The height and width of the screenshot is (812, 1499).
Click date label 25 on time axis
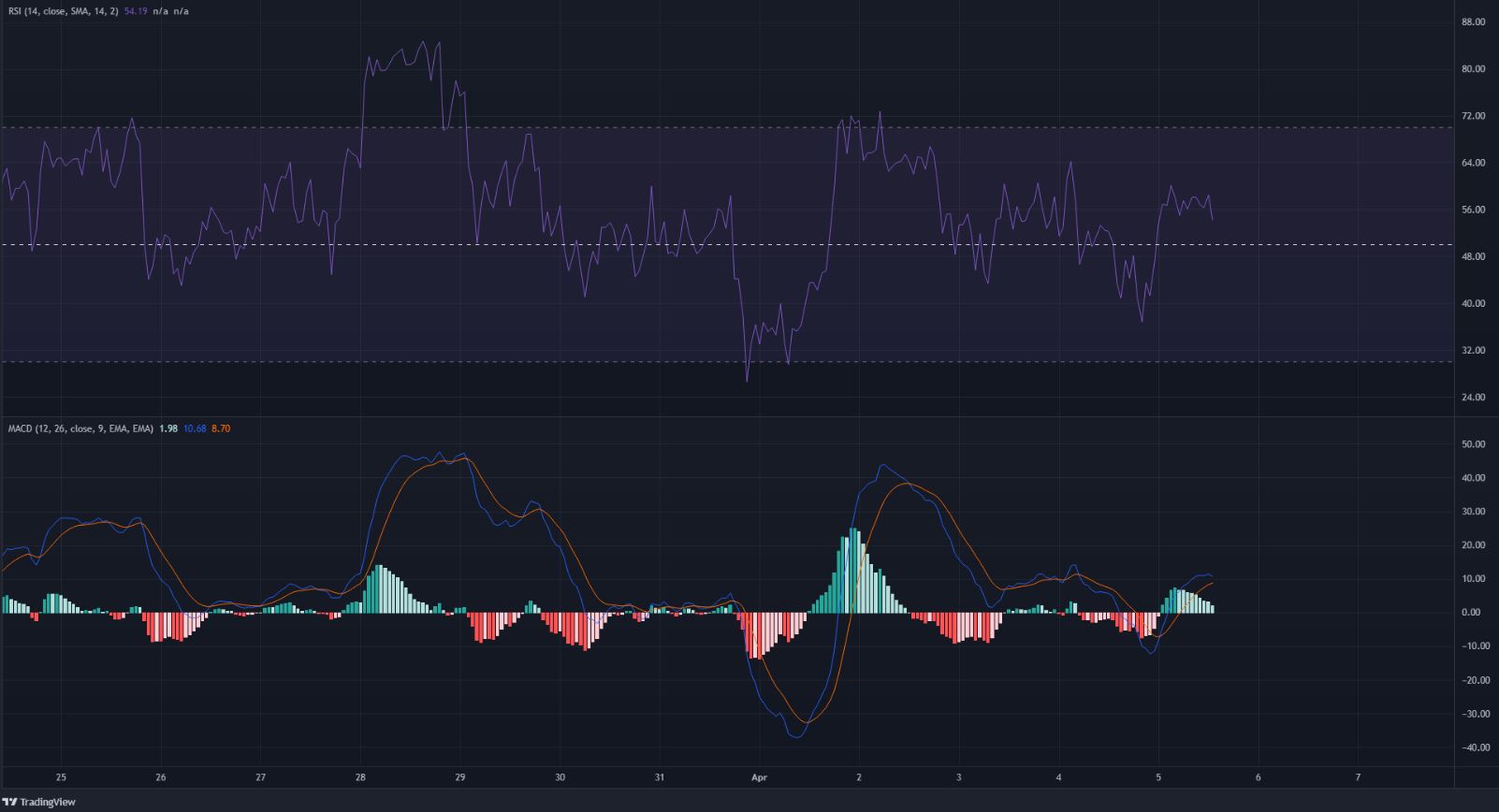coord(61,777)
